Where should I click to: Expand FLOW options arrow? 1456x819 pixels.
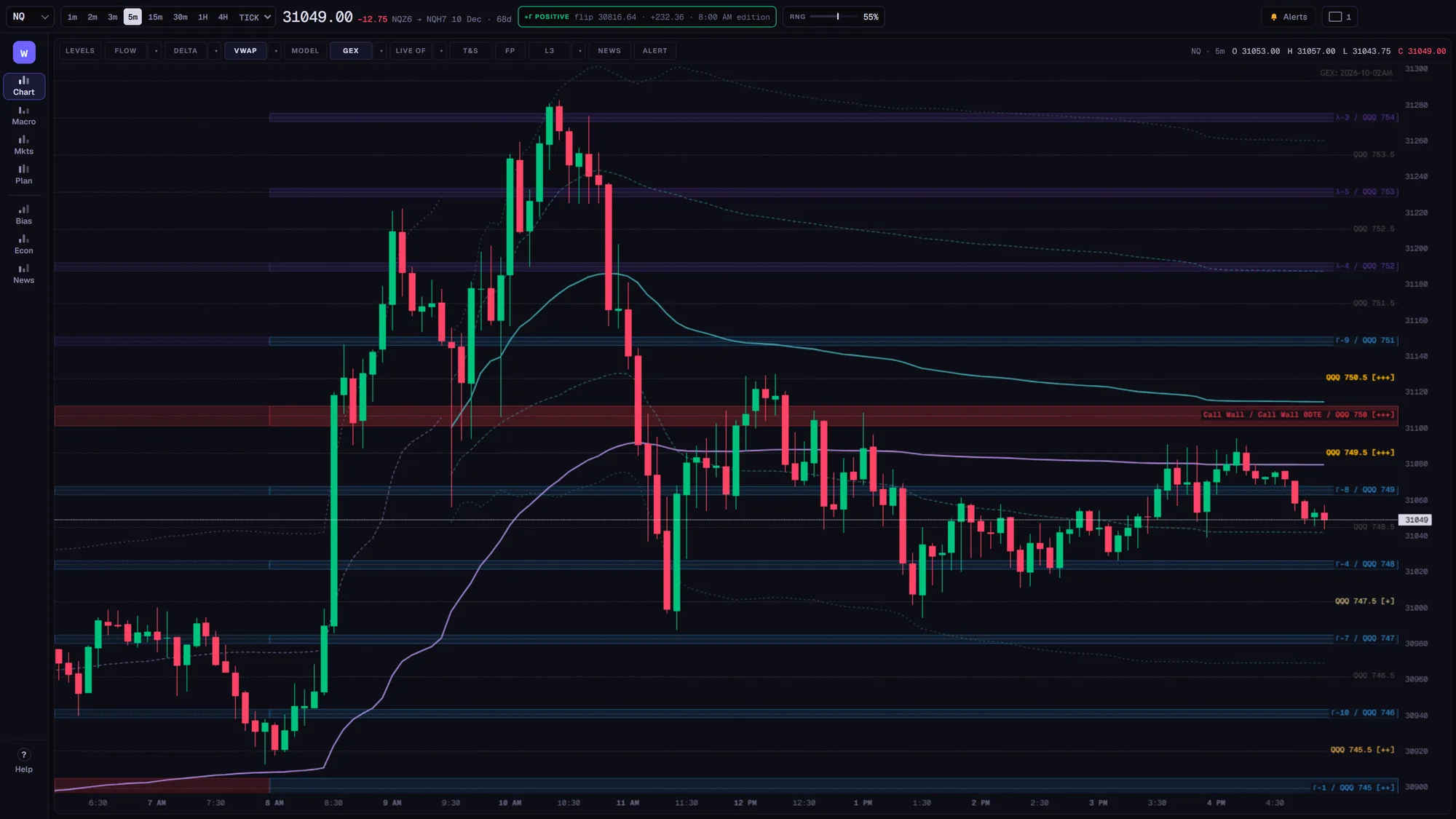(156, 51)
